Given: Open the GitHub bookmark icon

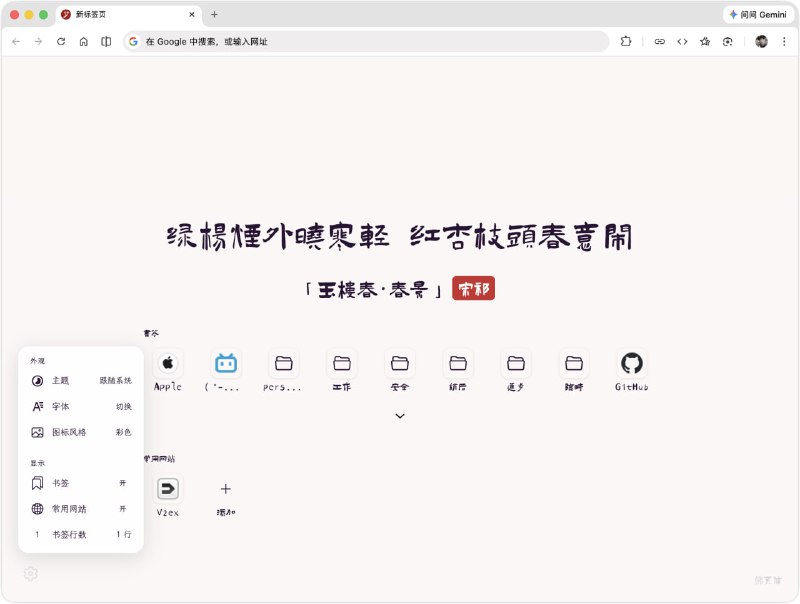Looking at the screenshot, I should 631,365.
